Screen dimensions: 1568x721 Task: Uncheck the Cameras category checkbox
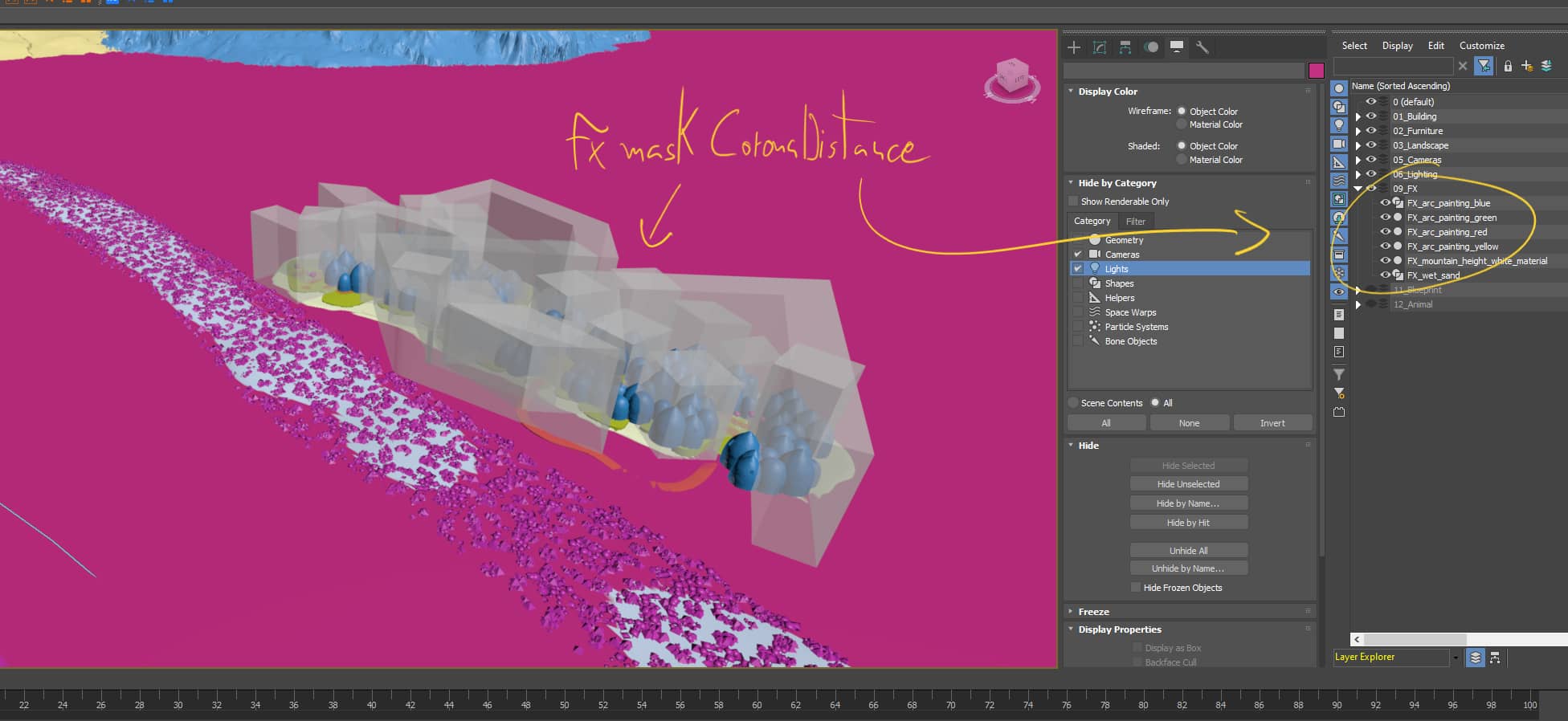[x=1078, y=255]
